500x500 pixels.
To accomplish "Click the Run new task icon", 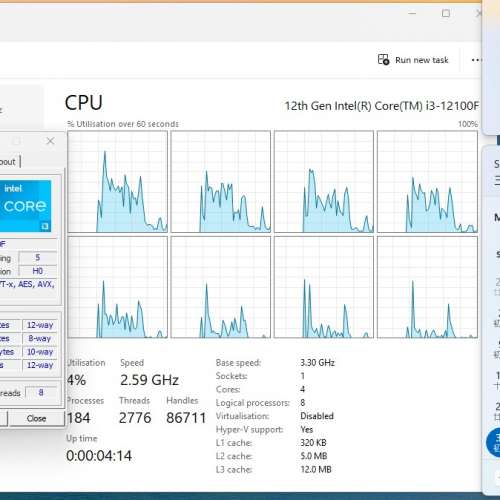I will click(383, 60).
